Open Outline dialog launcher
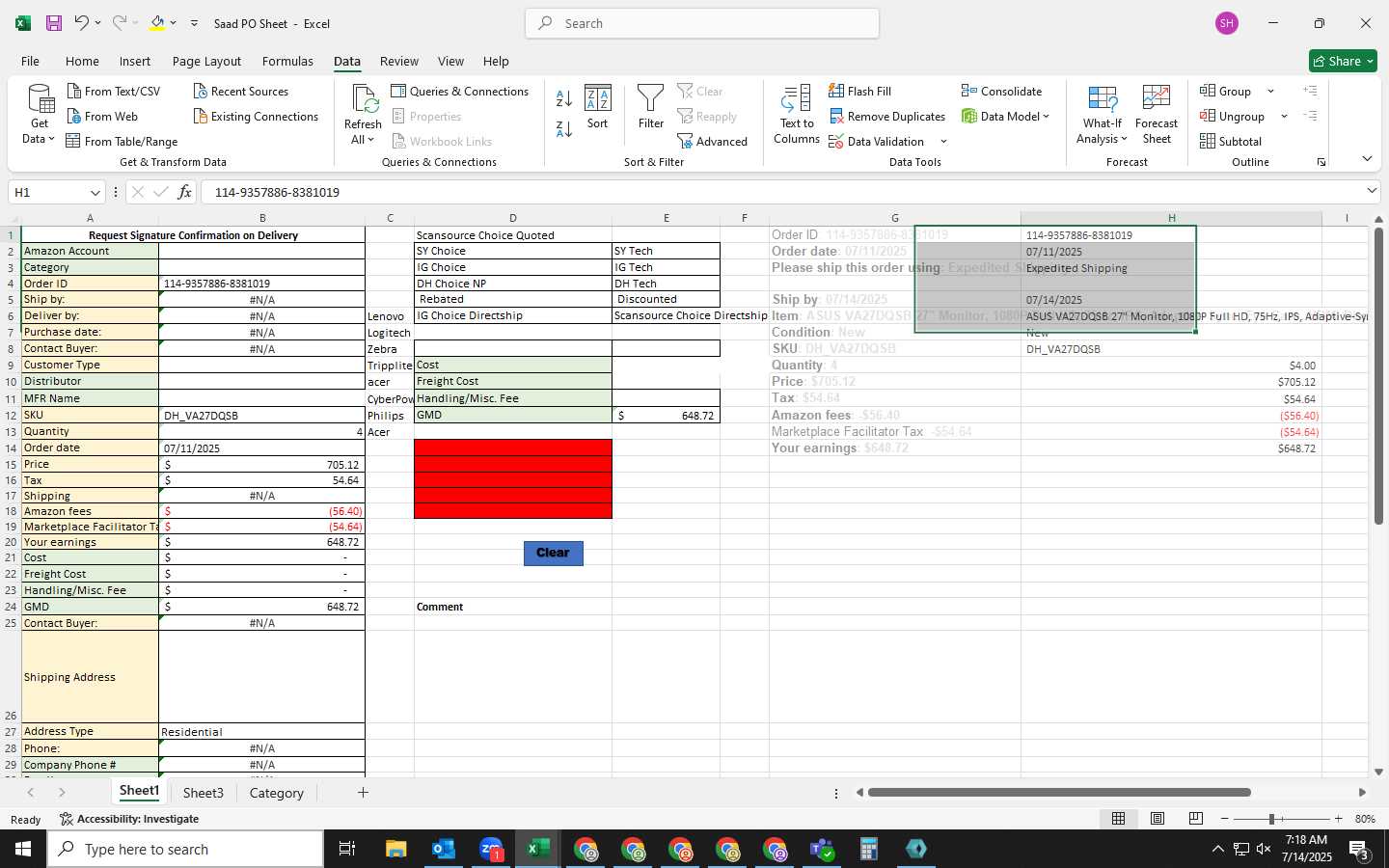Image resolution: width=1389 pixels, height=868 pixels. coord(1321,162)
